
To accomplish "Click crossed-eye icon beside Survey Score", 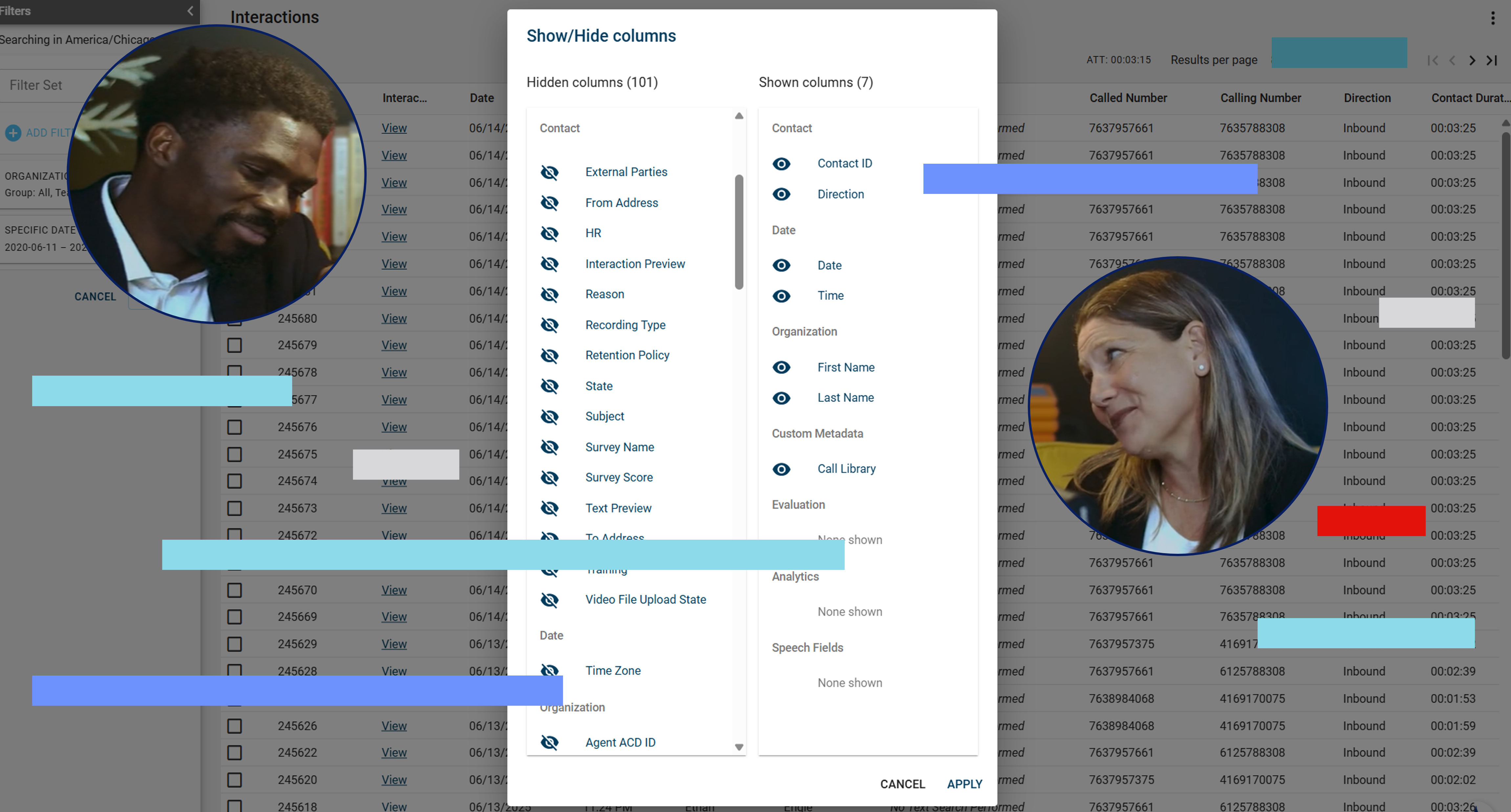I will point(549,478).
